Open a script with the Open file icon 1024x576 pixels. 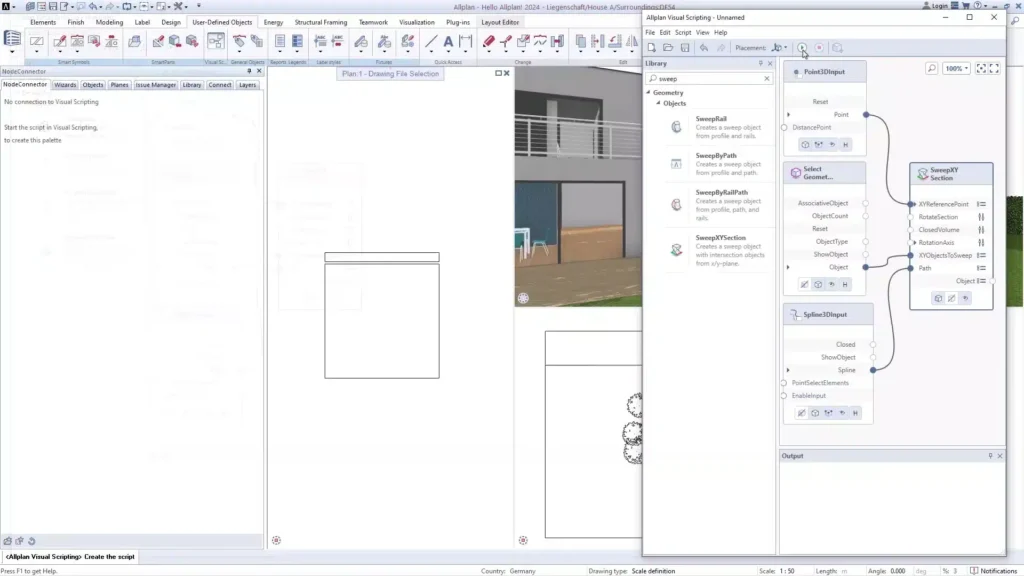(x=668, y=47)
